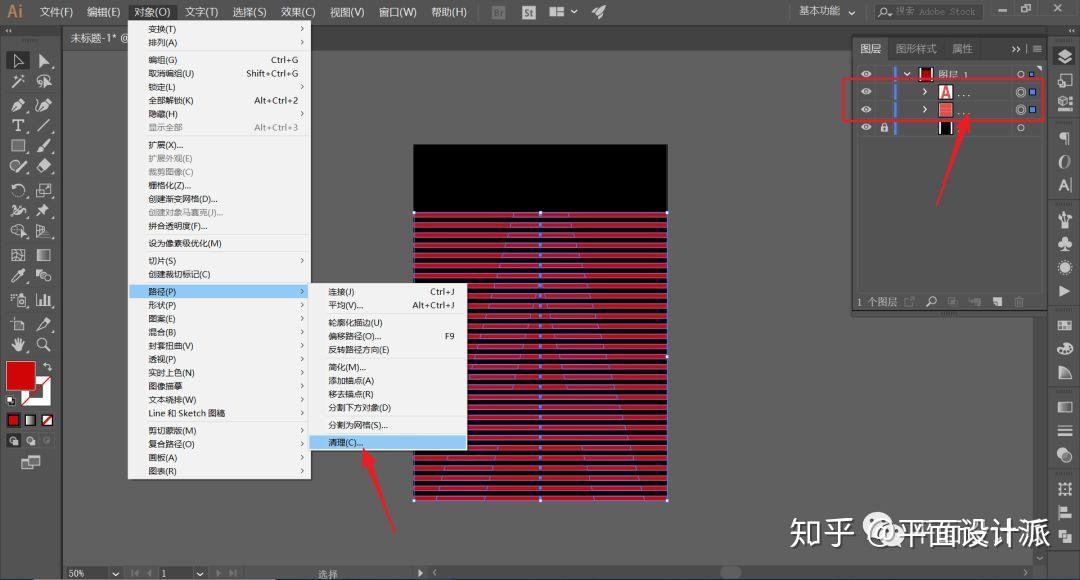Hide the locked black sublayer

[866, 127]
